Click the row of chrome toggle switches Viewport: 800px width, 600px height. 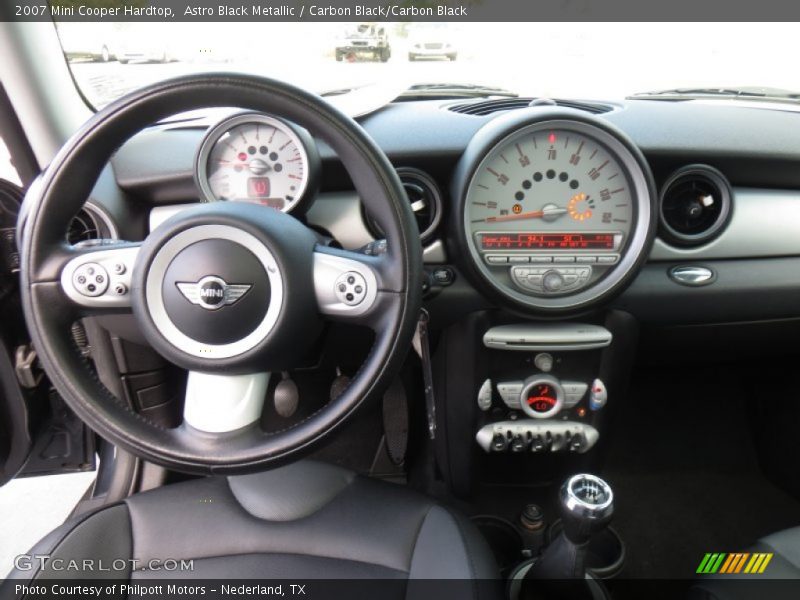[x=537, y=437]
